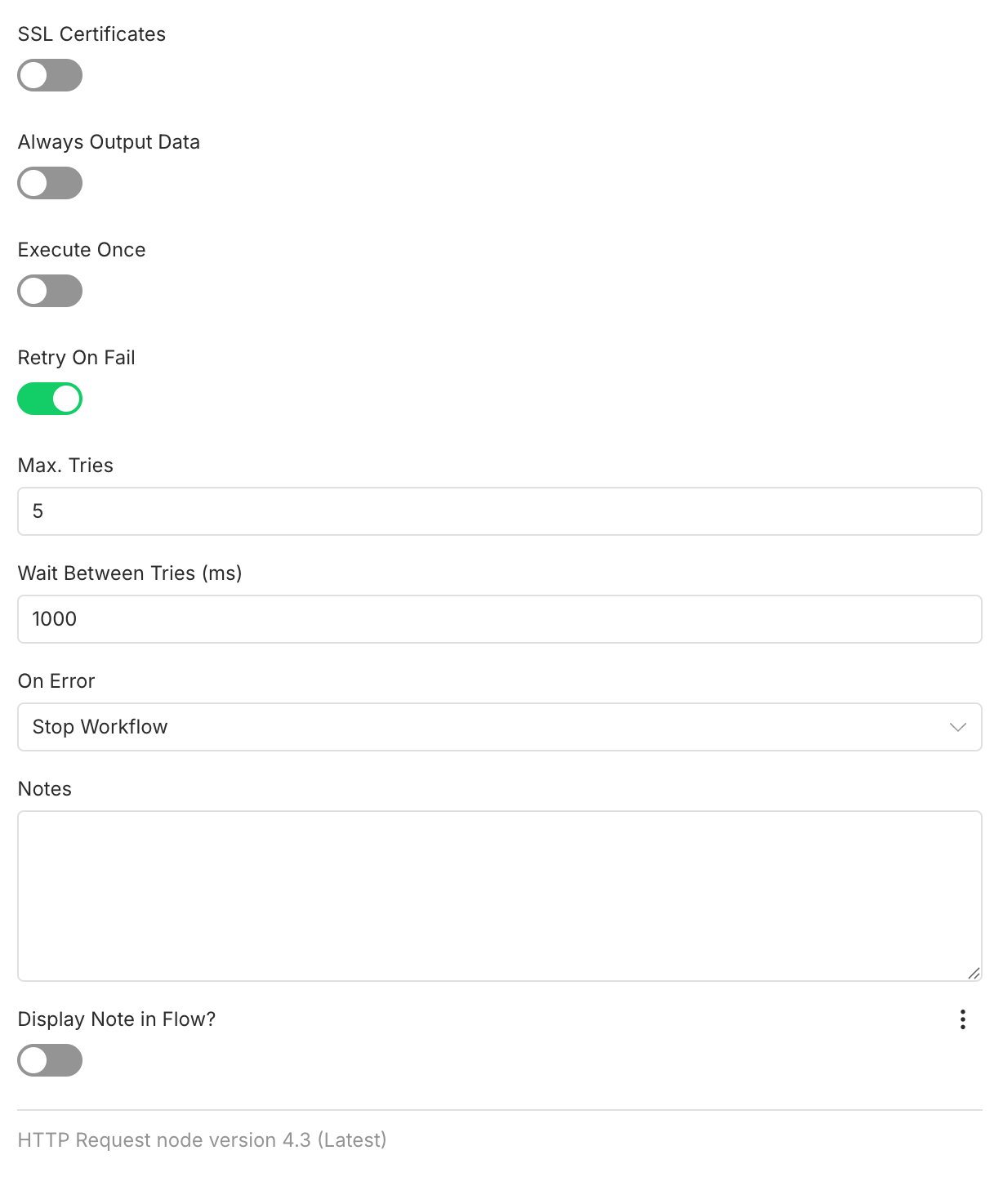Click the Wait Between Tries input field
This screenshot has height=1204, width=1003.
pos(499,619)
